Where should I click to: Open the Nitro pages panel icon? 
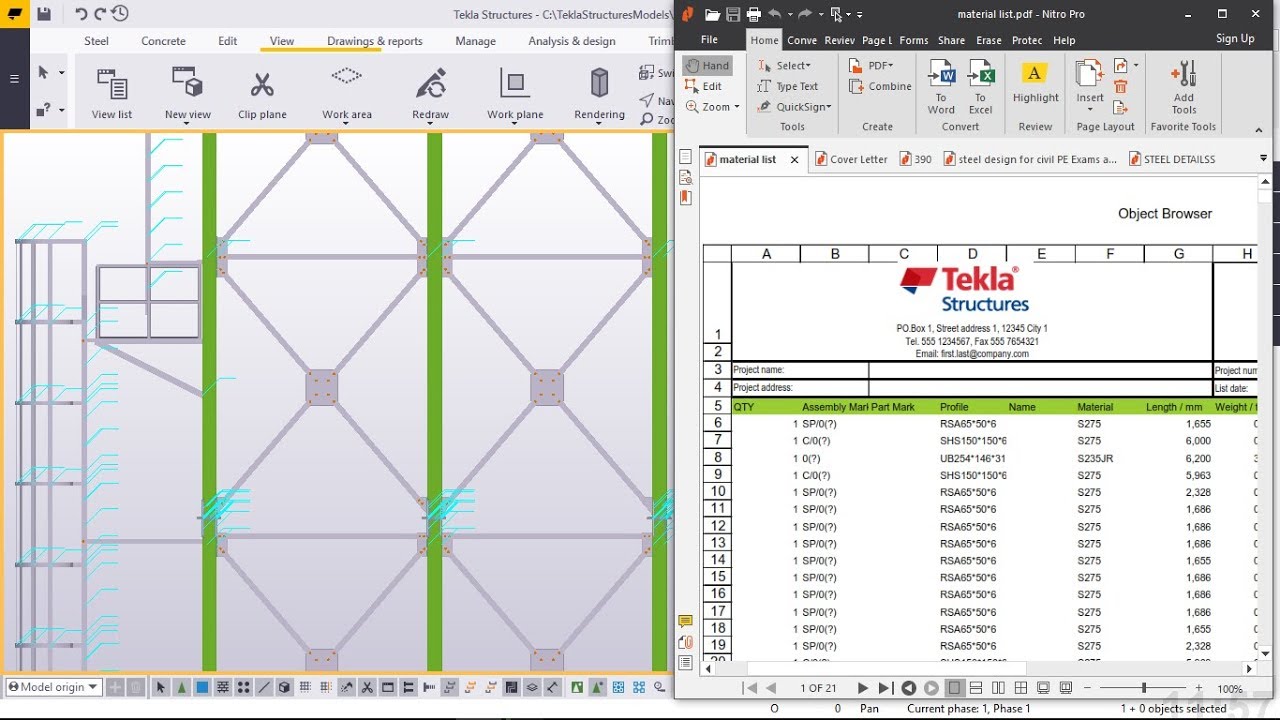(x=685, y=157)
